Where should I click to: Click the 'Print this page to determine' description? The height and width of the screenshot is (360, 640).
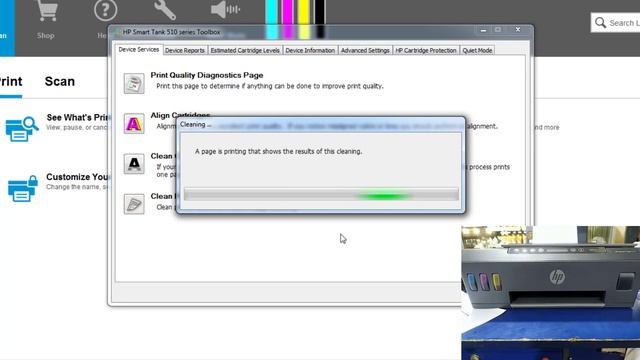point(270,86)
